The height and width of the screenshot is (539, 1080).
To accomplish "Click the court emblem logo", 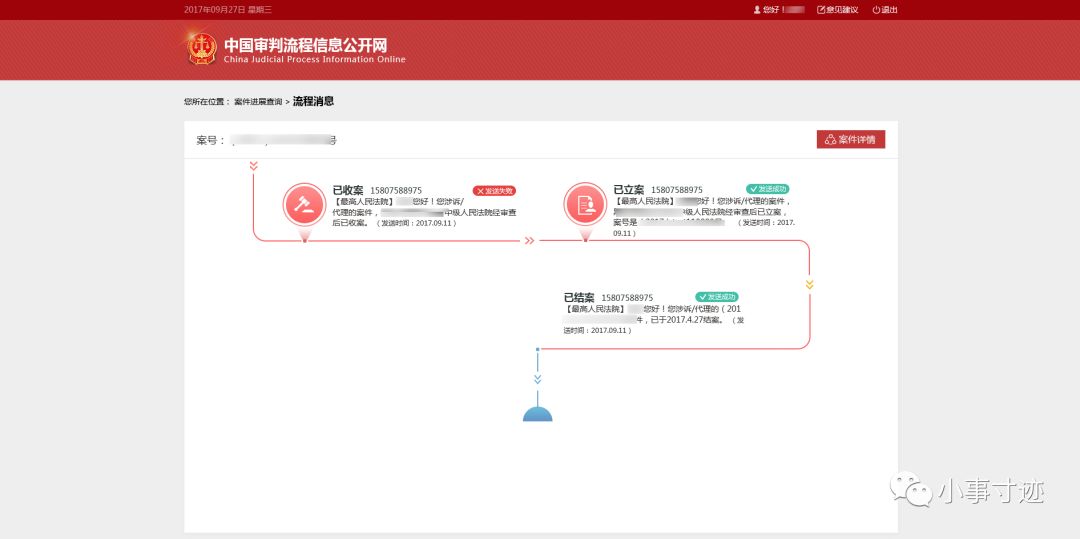I will pos(201,48).
